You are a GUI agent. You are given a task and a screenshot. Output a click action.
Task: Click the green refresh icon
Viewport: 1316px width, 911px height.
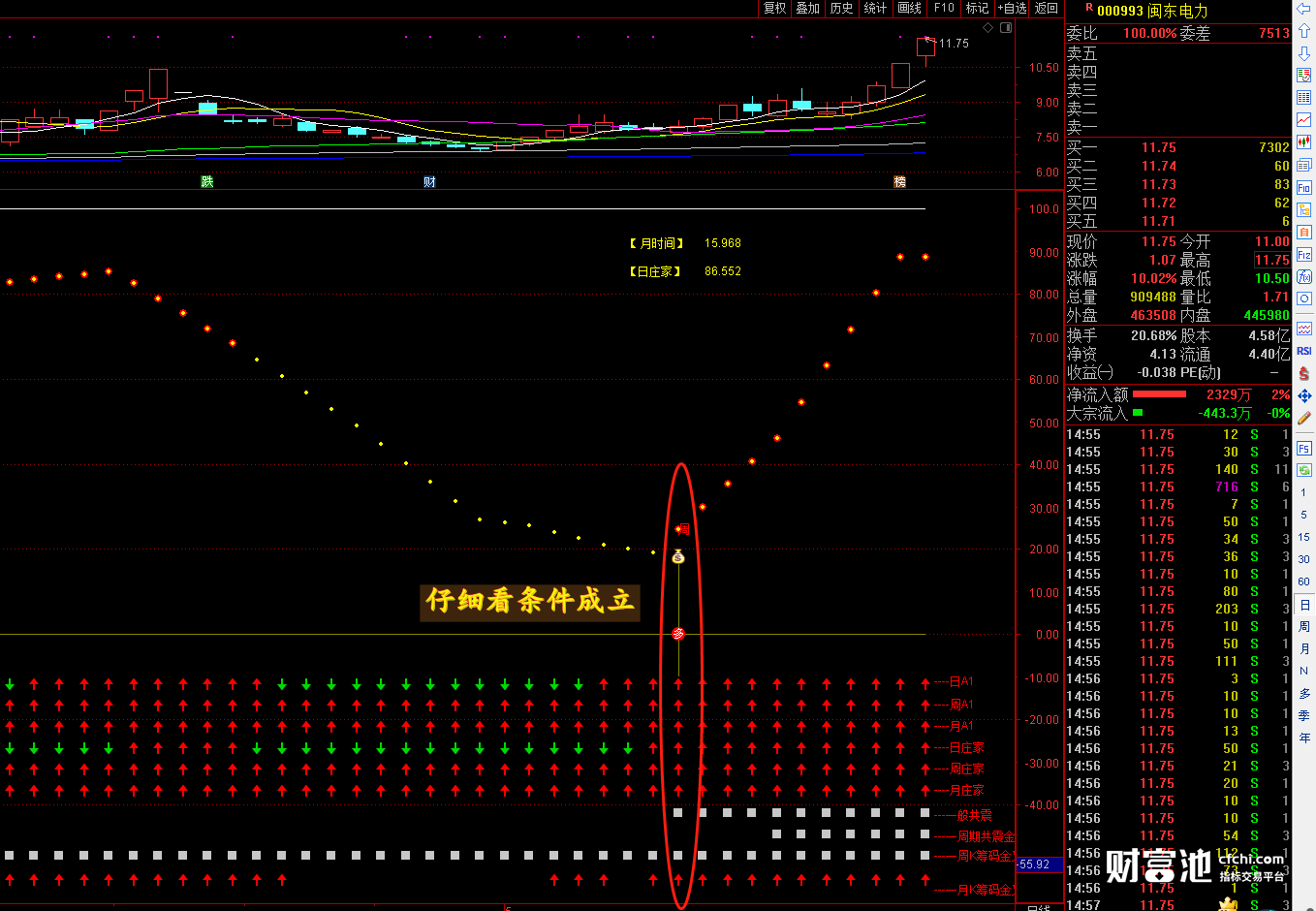pos(1304,470)
